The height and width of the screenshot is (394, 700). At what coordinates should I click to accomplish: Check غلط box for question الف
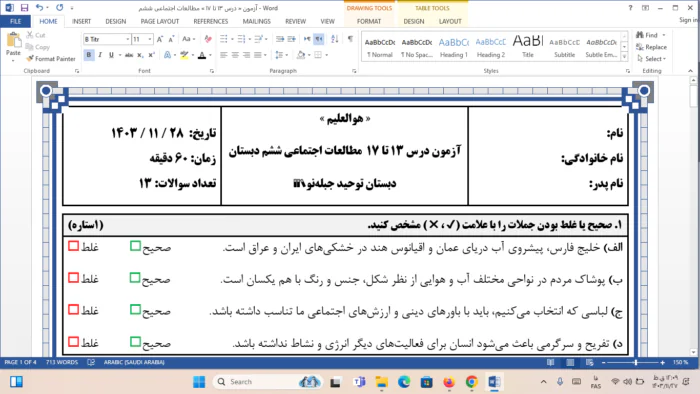74,246
